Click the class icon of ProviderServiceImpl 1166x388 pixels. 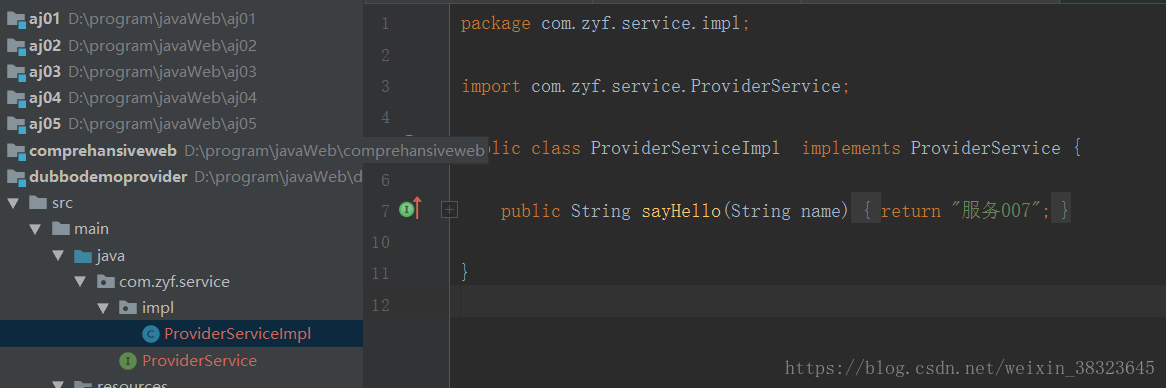150,334
